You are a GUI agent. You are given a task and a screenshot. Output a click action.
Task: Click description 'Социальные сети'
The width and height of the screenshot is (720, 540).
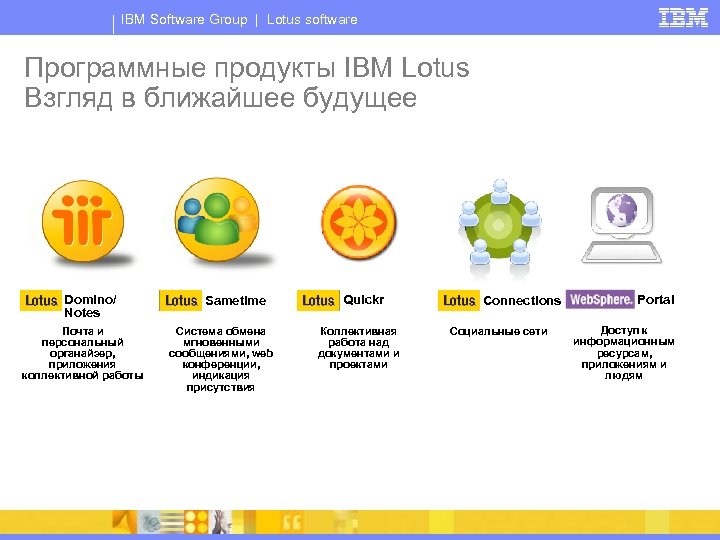click(498, 331)
